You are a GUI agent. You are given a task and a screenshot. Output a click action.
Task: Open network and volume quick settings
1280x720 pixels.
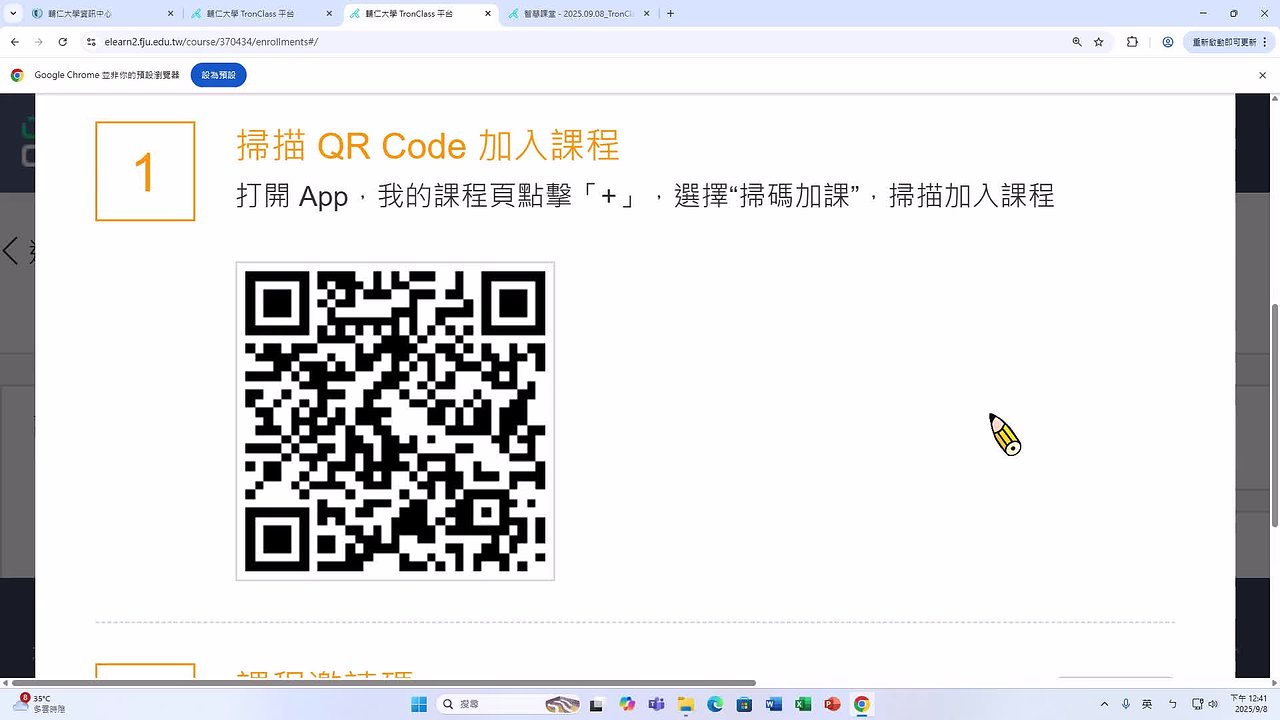tap(1205, 704)
